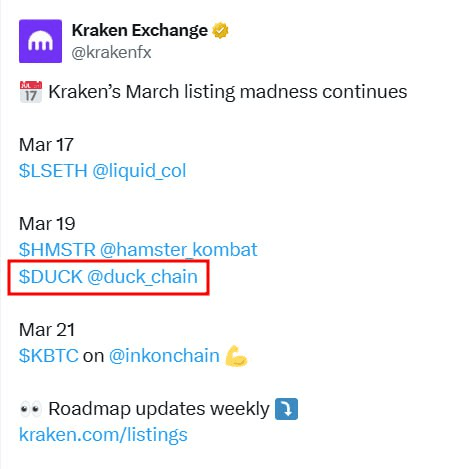
Task: Open the $KBTC cashtag
Action: coord(49,356)
